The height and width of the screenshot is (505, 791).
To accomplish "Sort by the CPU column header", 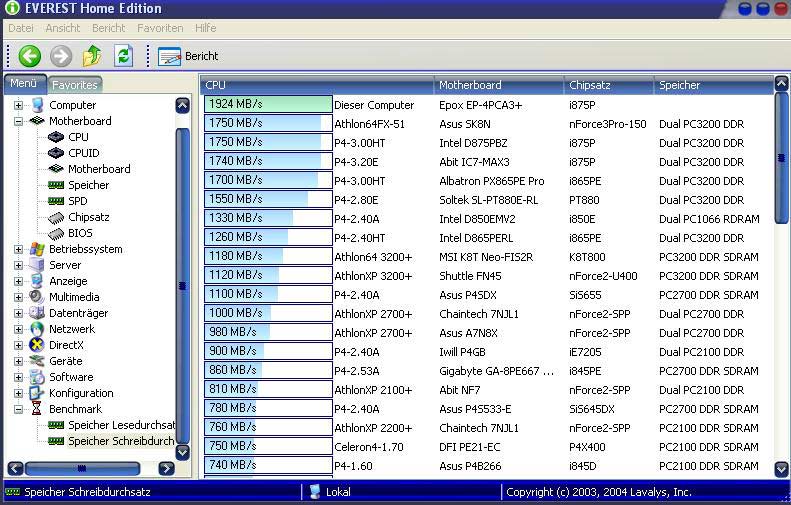I will 317,85.
